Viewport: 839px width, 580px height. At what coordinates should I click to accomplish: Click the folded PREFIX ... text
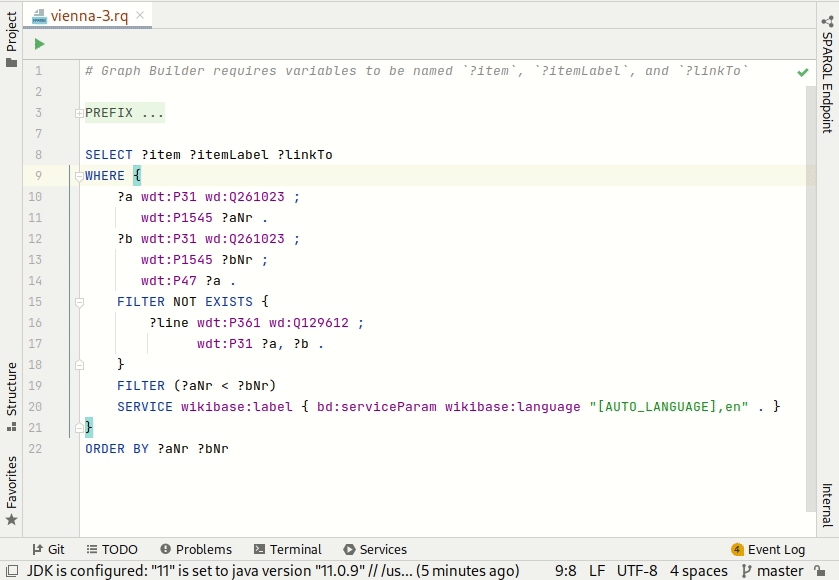(124, 113)
